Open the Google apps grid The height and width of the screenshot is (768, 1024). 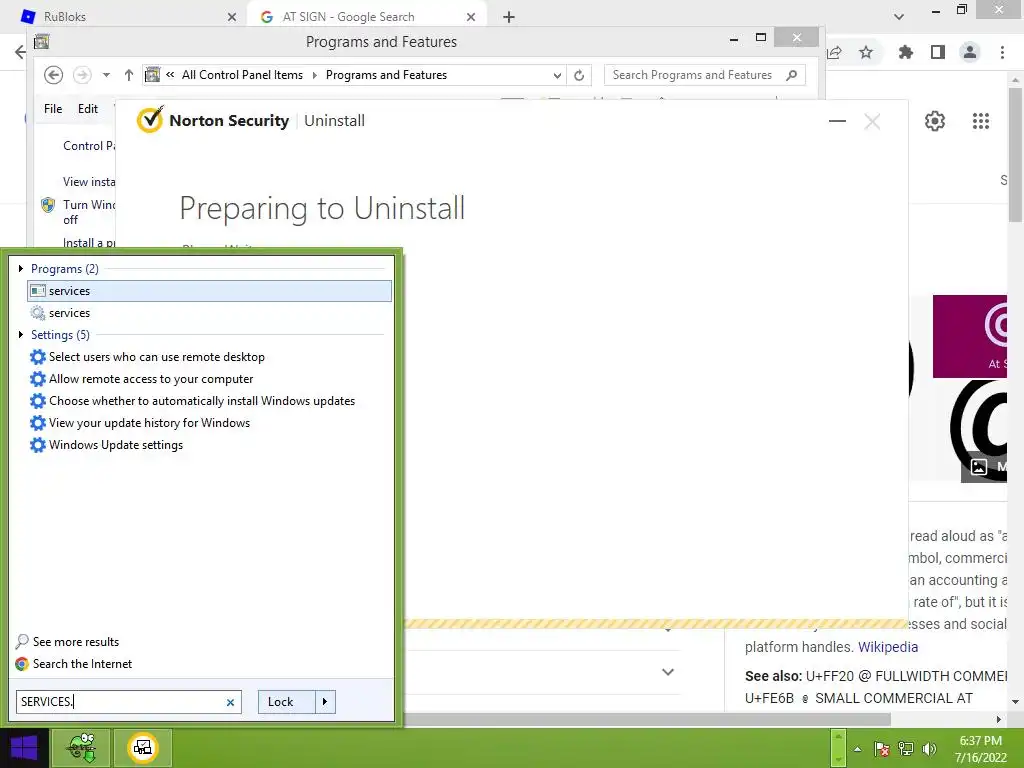981,121
